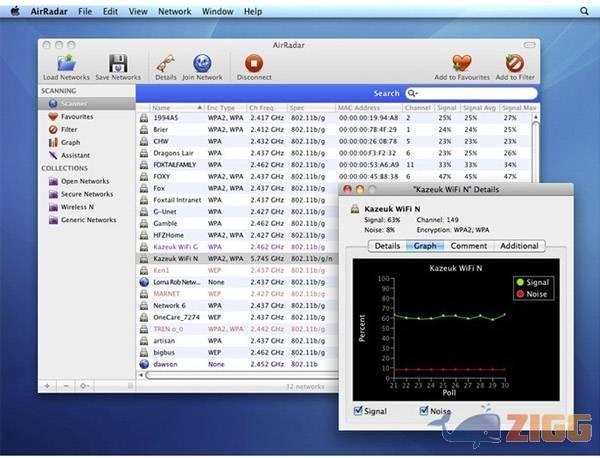Open Details with the glasses icon
The width and height of the screenshot is (600, 458).
click(166, 64)
